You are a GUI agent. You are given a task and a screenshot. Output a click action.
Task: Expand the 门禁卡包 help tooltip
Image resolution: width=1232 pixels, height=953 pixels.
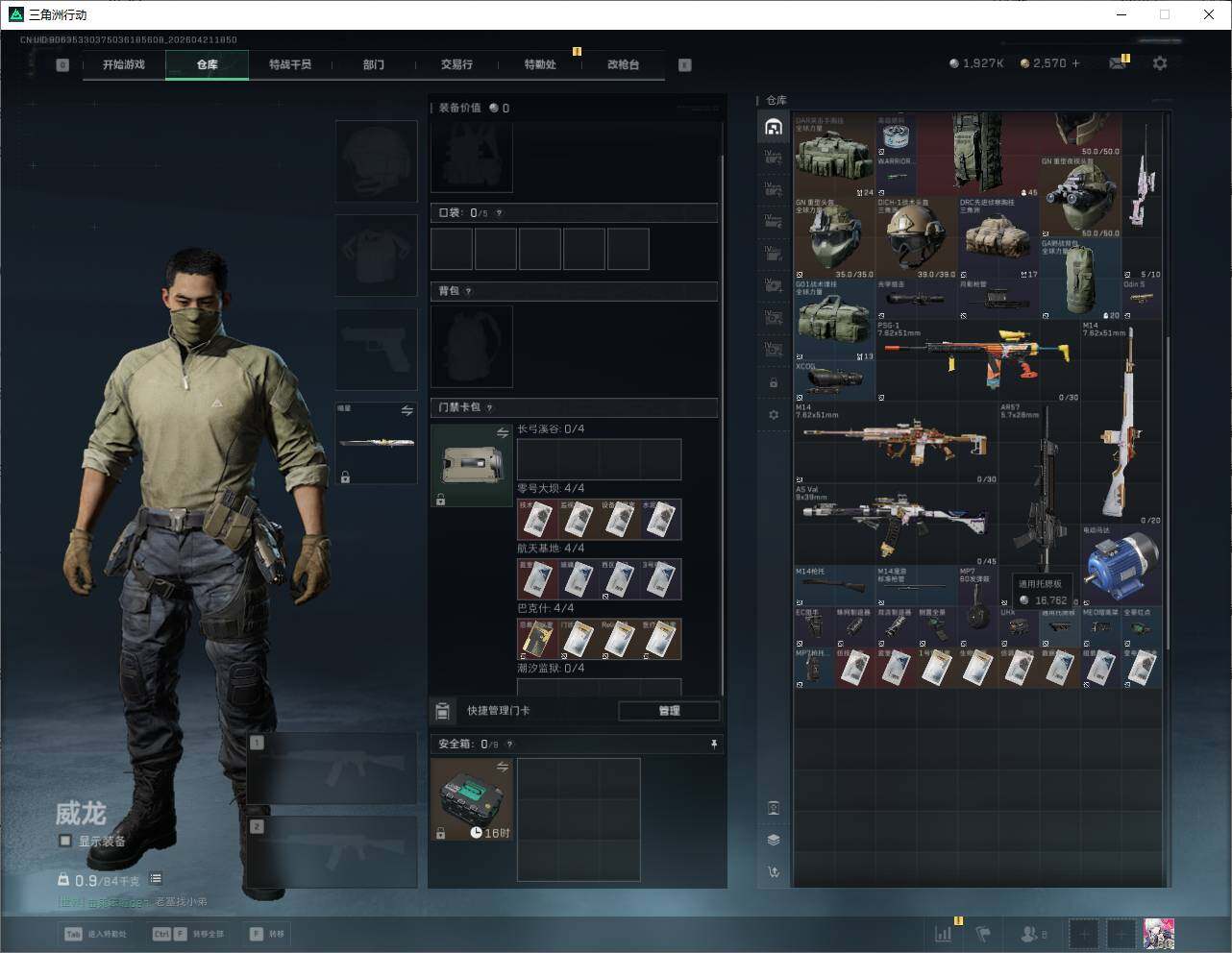490,407
